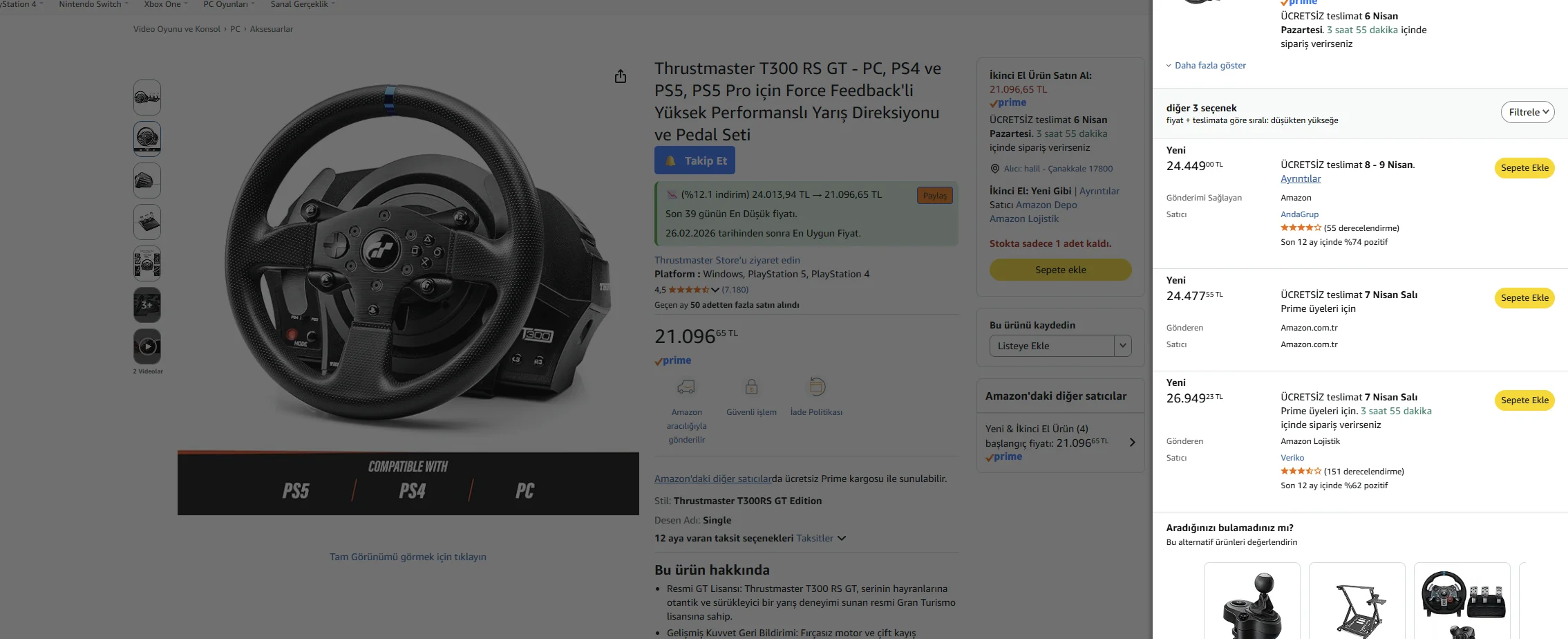The image size is (1568, 639).
Task: Play the product video thumbnail
Action: [147, 346]
